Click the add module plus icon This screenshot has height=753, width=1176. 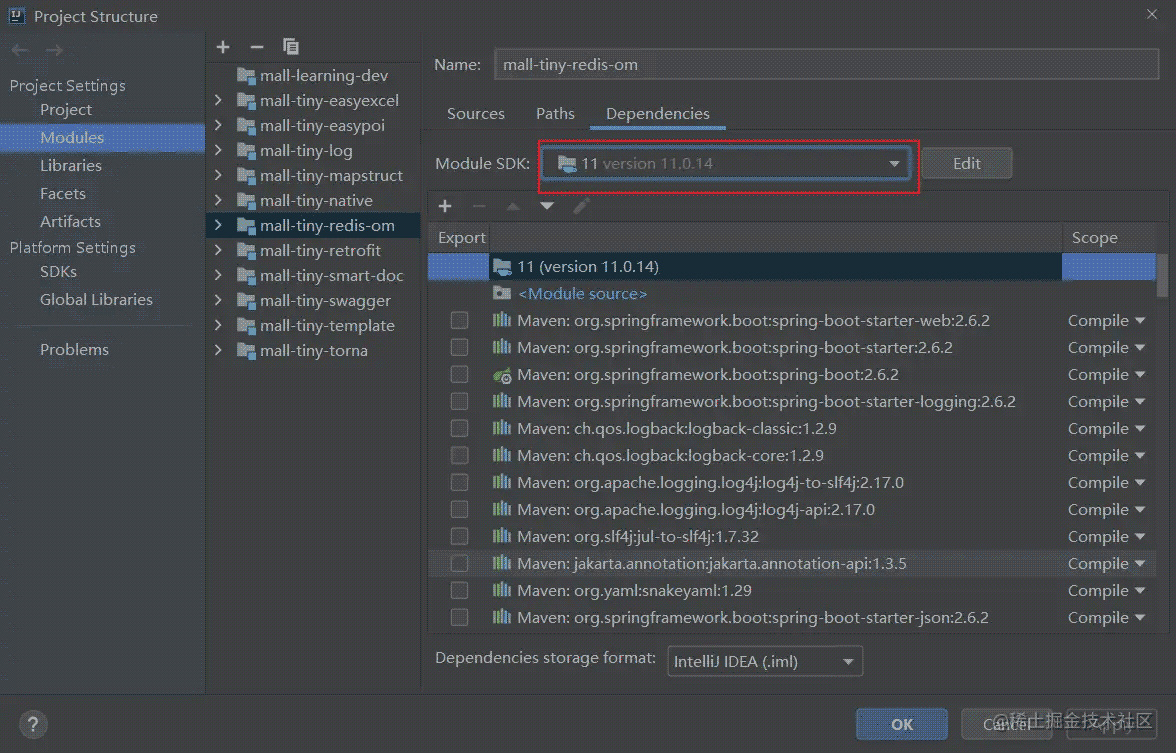[223, 47]
